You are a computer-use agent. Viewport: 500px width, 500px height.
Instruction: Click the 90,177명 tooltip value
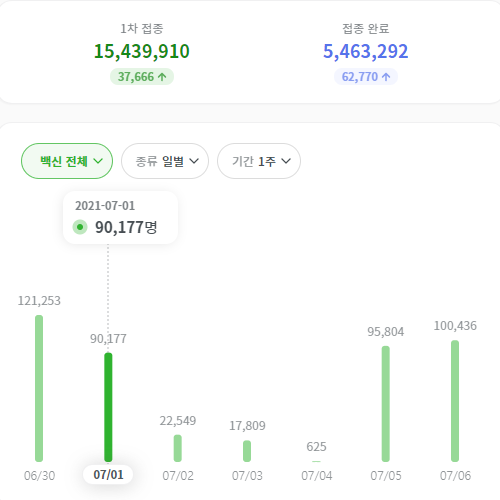126,227
